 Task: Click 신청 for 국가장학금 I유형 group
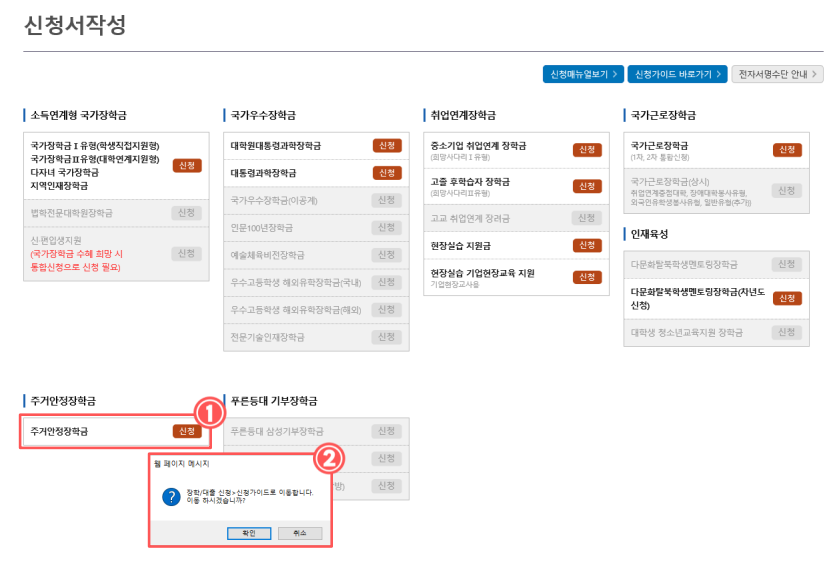[187, 166]
